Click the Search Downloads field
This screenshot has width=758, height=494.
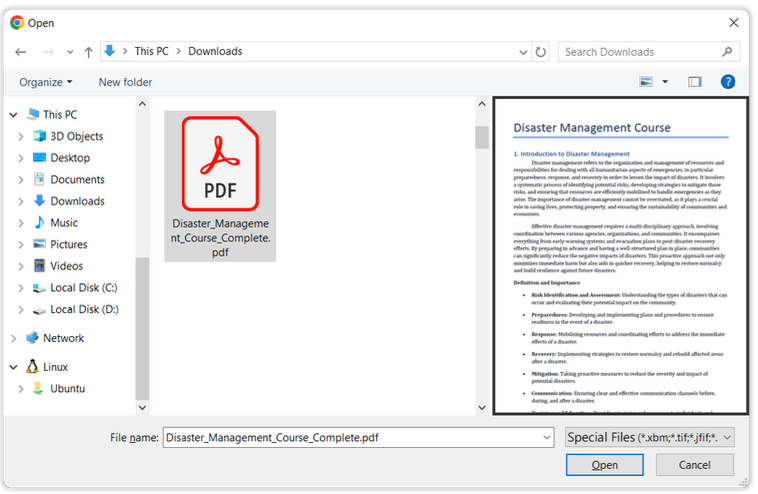click(640, 52)
